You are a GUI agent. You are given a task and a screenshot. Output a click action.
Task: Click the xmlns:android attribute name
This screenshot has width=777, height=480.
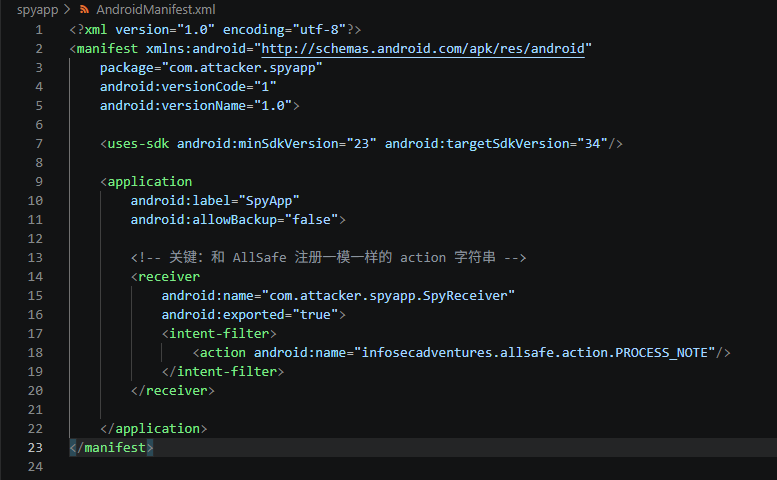(x=196, y=49)
